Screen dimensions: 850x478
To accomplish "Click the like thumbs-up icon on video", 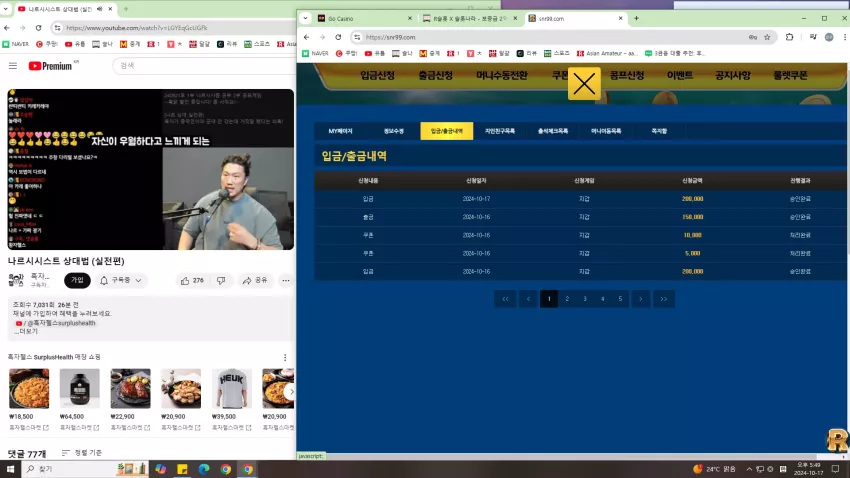I will coord(185,281).
